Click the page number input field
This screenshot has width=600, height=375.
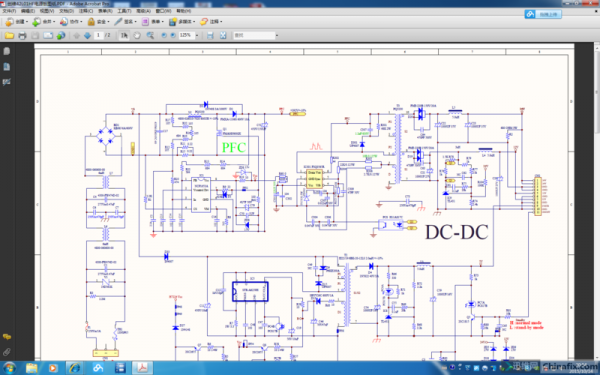(99, 35)
